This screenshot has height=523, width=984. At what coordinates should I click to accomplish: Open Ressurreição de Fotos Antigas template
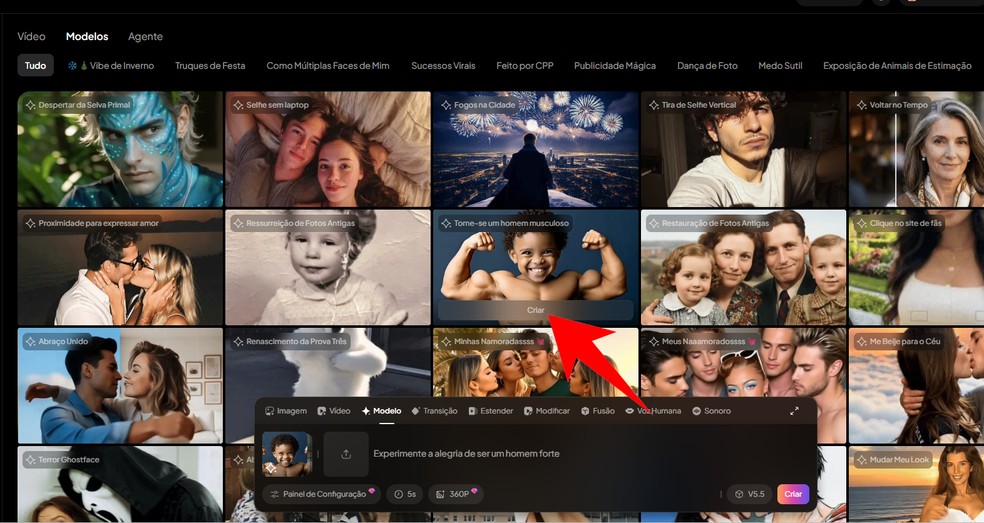coord(328,267)
